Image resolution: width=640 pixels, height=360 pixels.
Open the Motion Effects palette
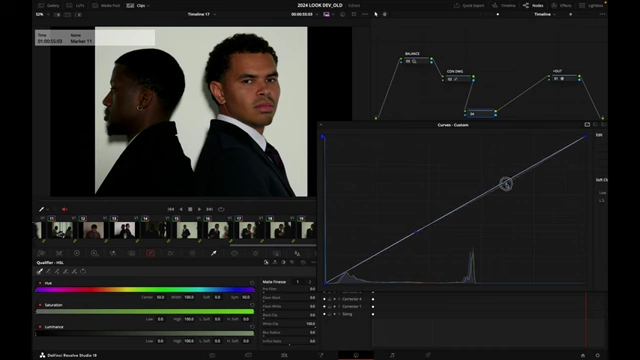click(x=131, y=253)
